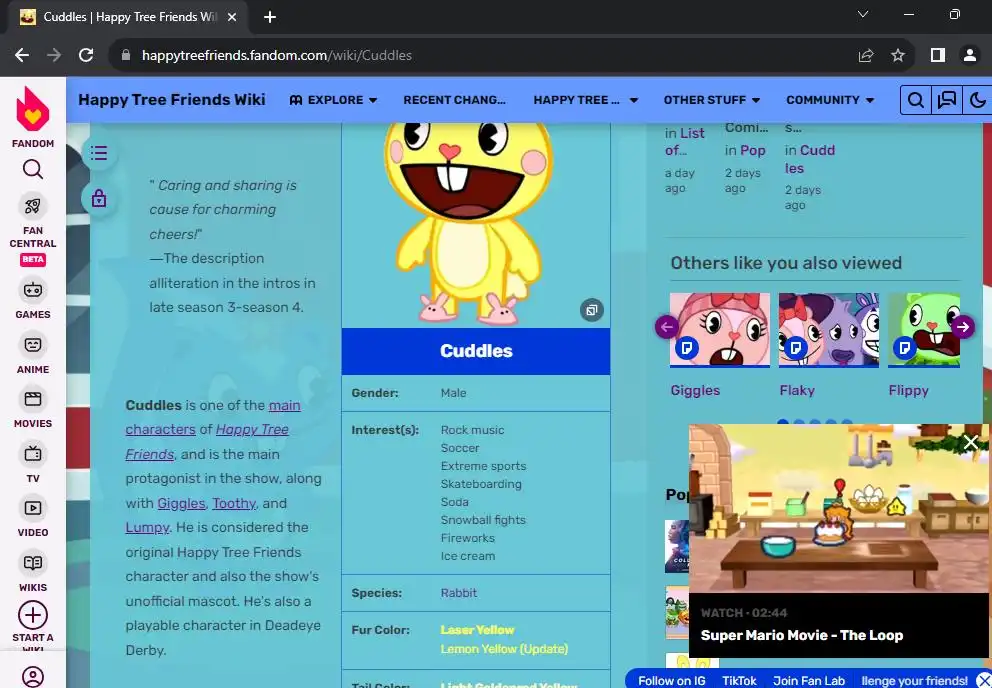Open the Flaky recommended thumbnail
The width and height of the screenshot is (992, 688).
click(x=829, y=329)
